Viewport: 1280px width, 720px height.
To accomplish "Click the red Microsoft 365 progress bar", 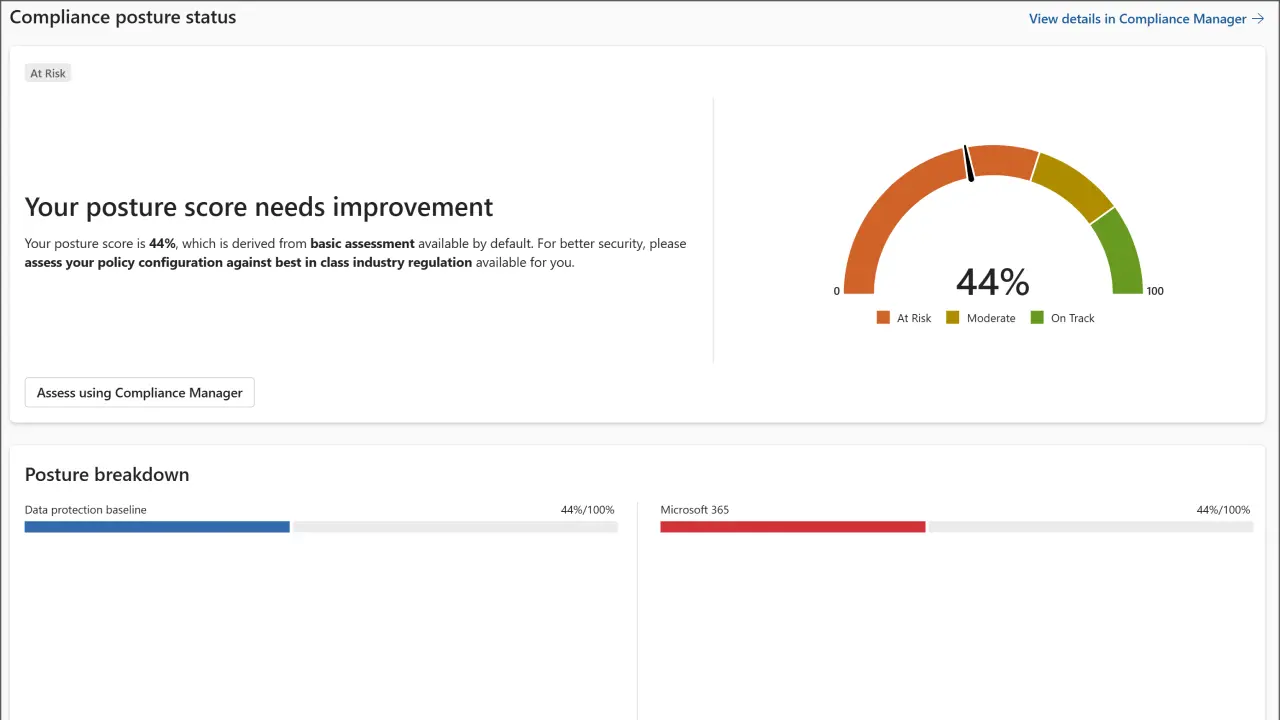I will 792,526.
